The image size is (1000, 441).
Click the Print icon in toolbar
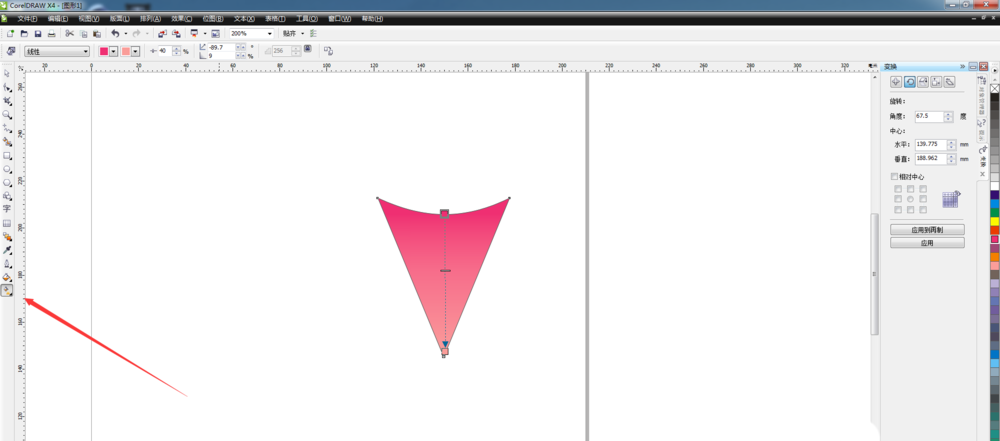coord(54,33)
